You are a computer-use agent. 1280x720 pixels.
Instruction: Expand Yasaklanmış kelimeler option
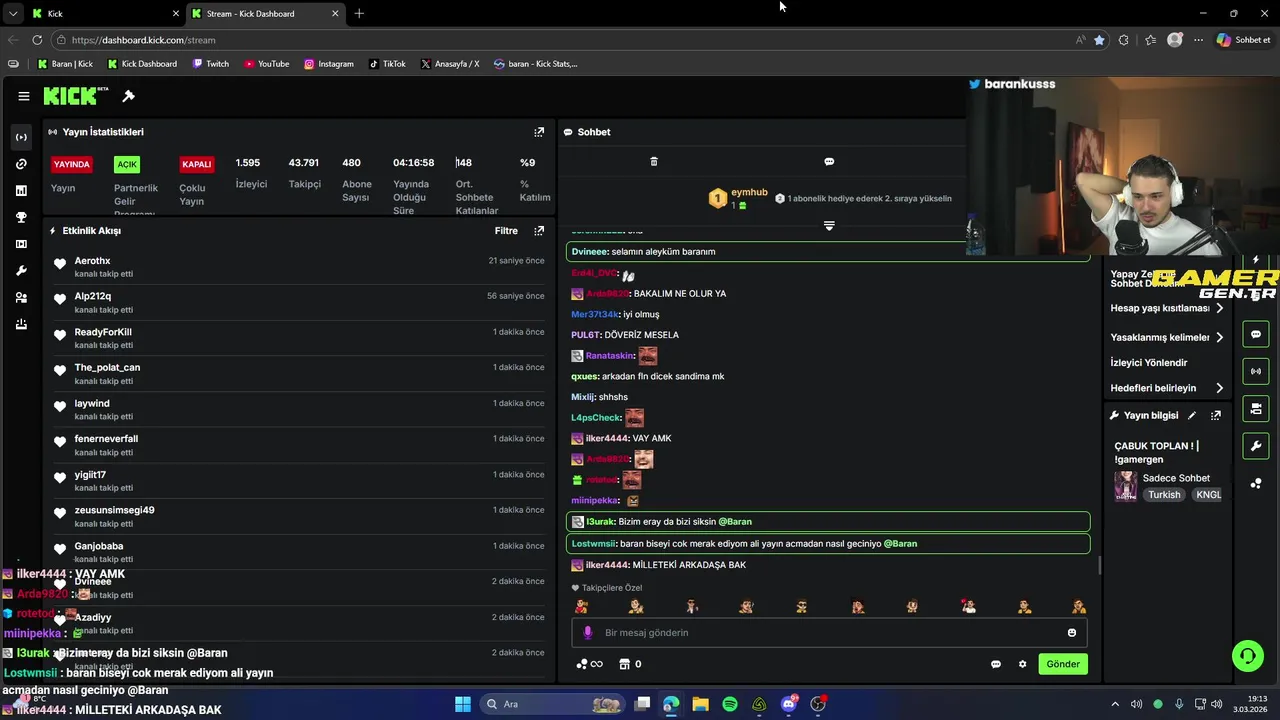(1168, 337)
